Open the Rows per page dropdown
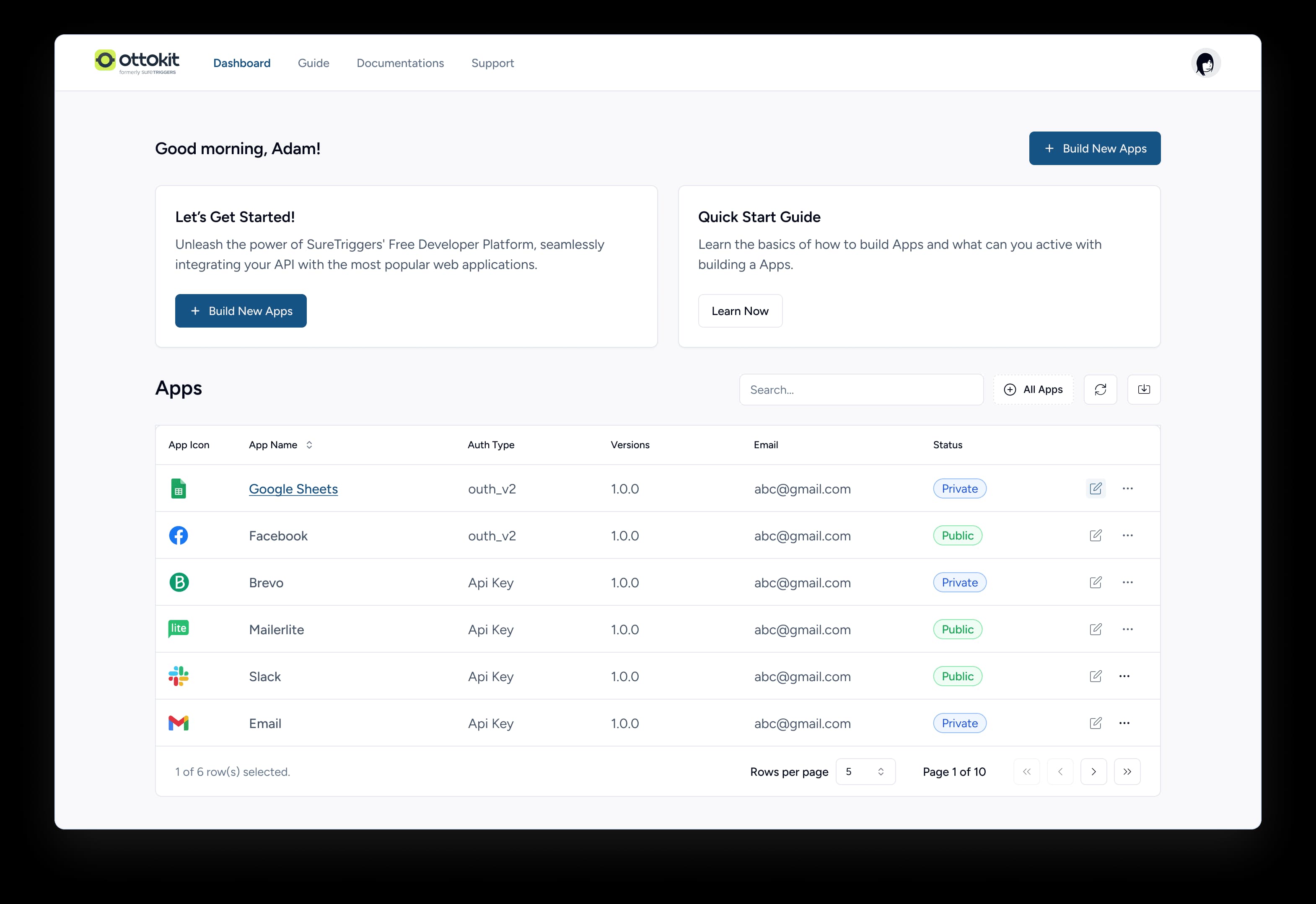This screenshot has height=904, width=1316. 865,772
